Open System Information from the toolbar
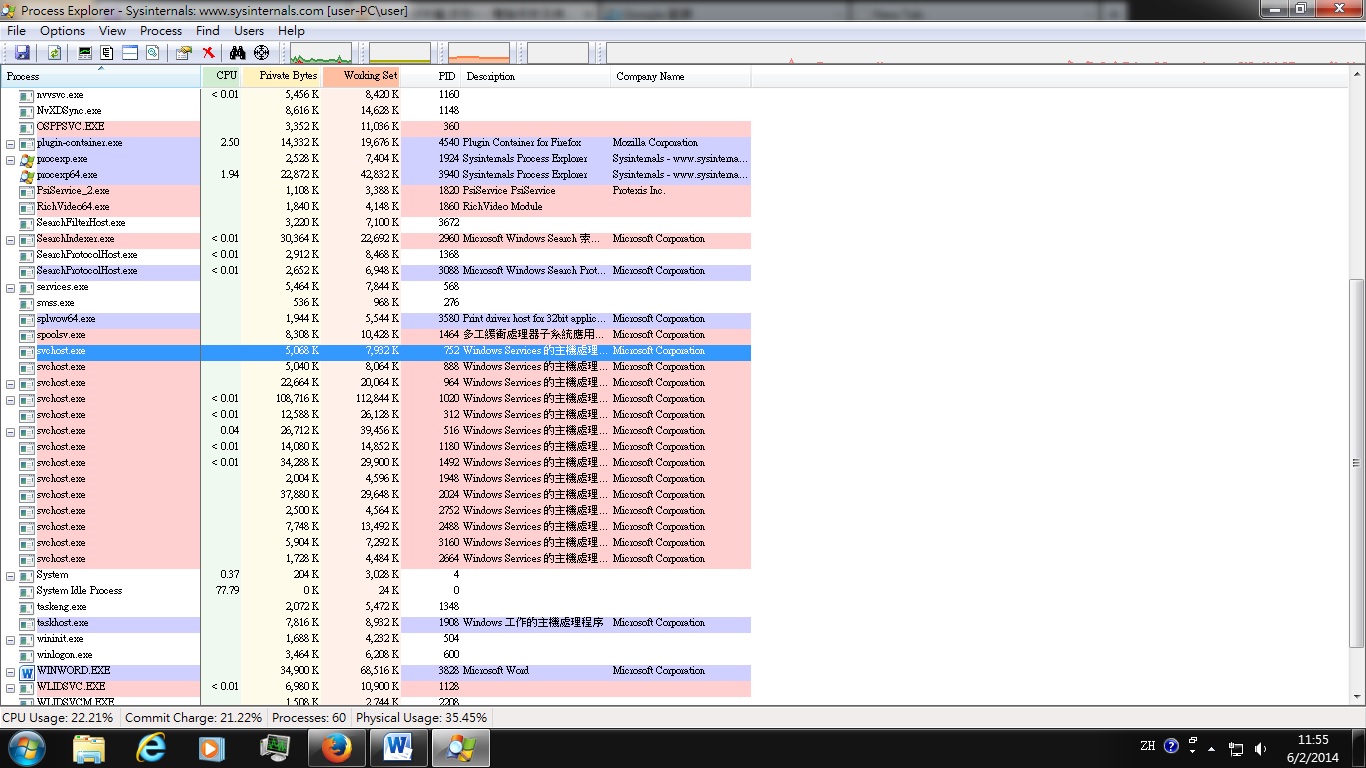 point(85,53)
